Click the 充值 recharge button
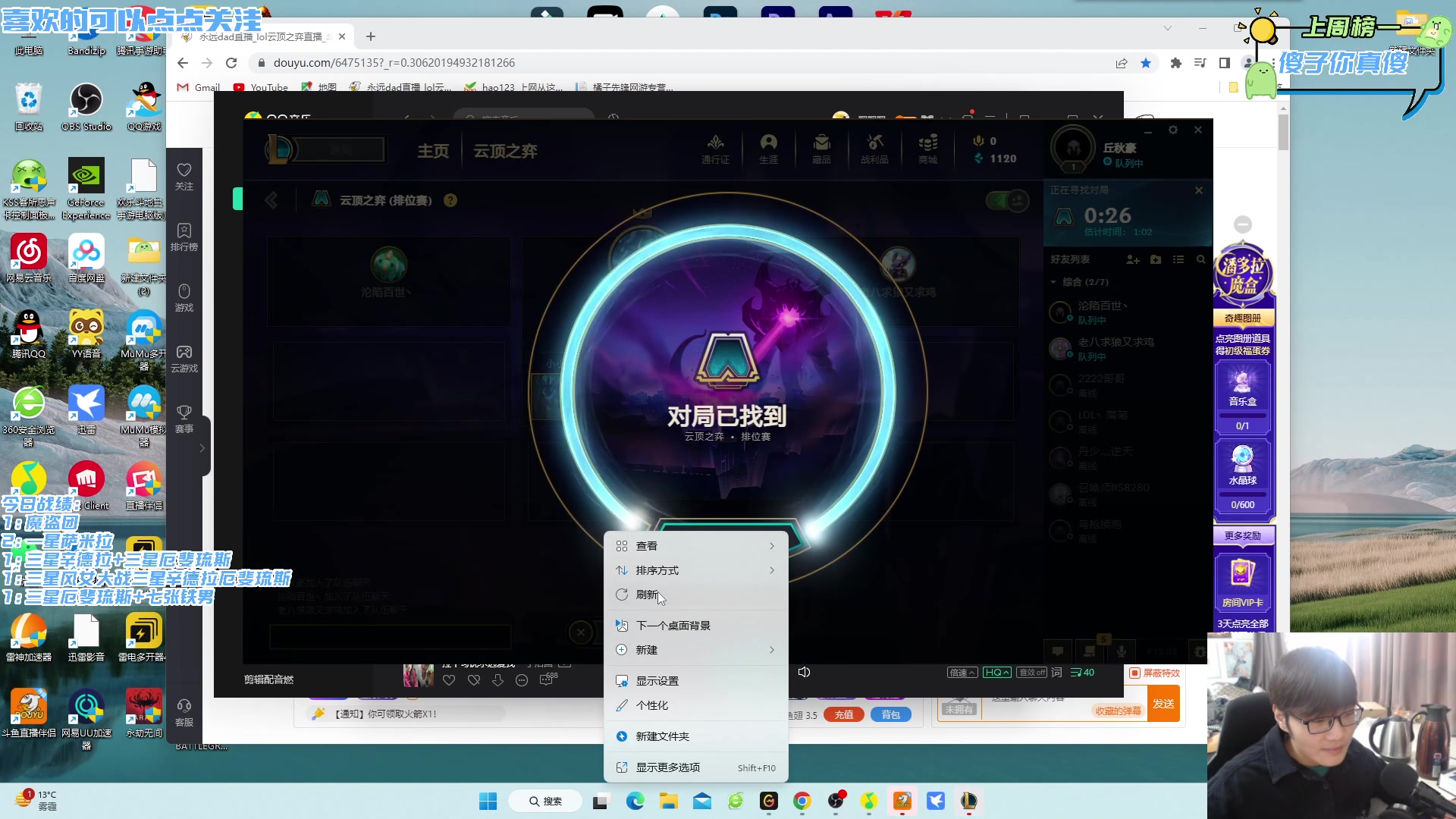This screenshot has width=1456, height=819. coord(844,714)
